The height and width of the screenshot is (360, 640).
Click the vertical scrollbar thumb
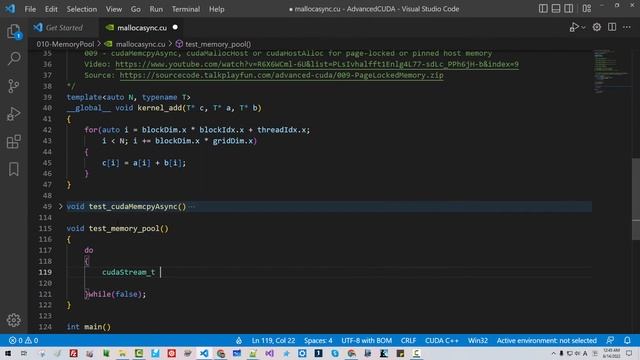tap(636, 199)
